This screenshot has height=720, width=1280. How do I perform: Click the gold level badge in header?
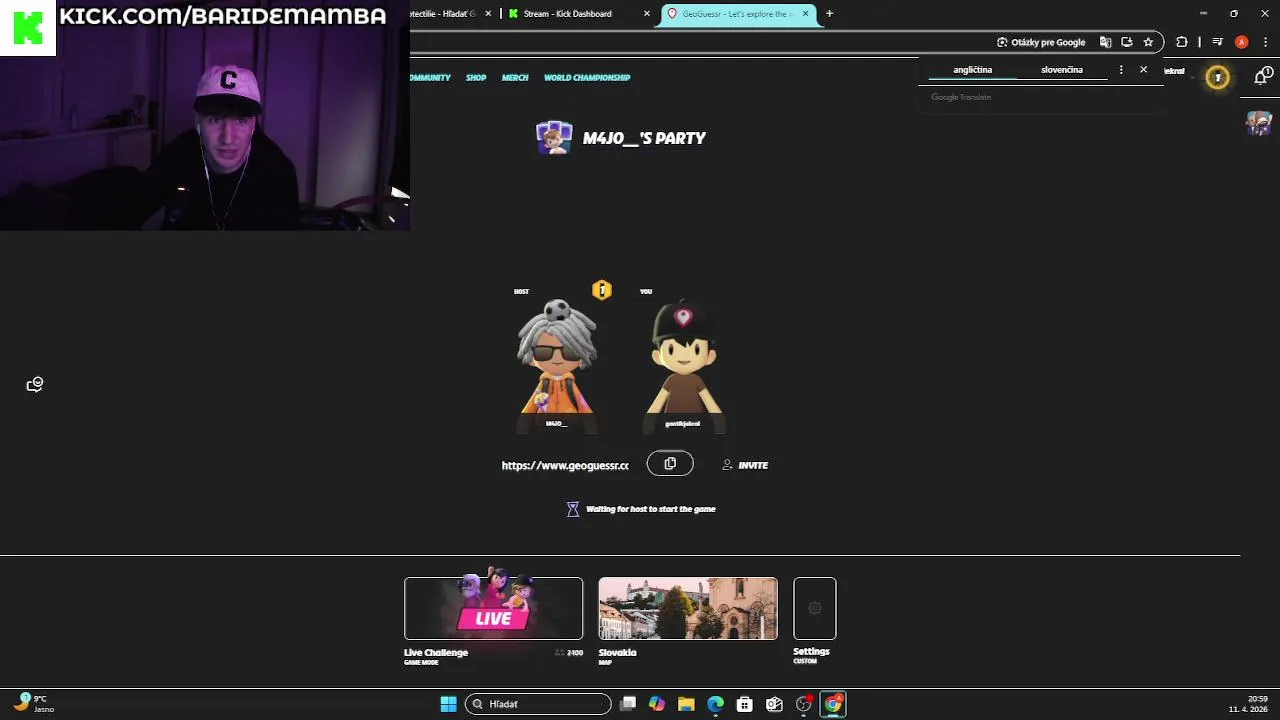click(x=1217, y=78)
